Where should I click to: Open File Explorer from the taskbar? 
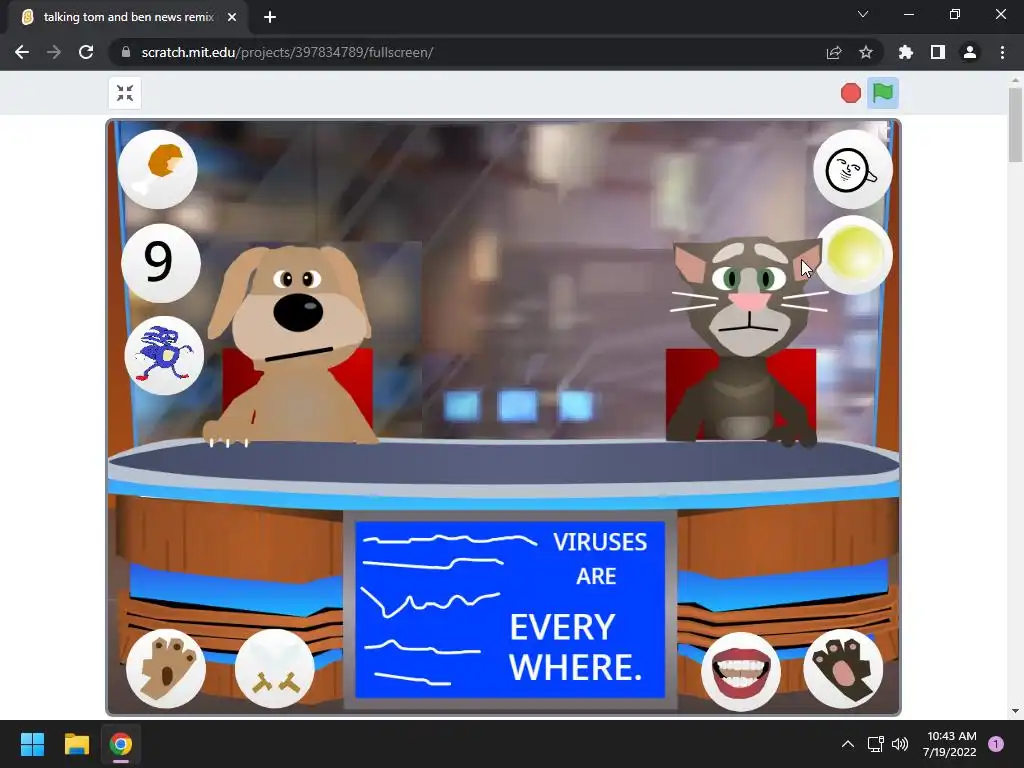click(x=76, y=744)
